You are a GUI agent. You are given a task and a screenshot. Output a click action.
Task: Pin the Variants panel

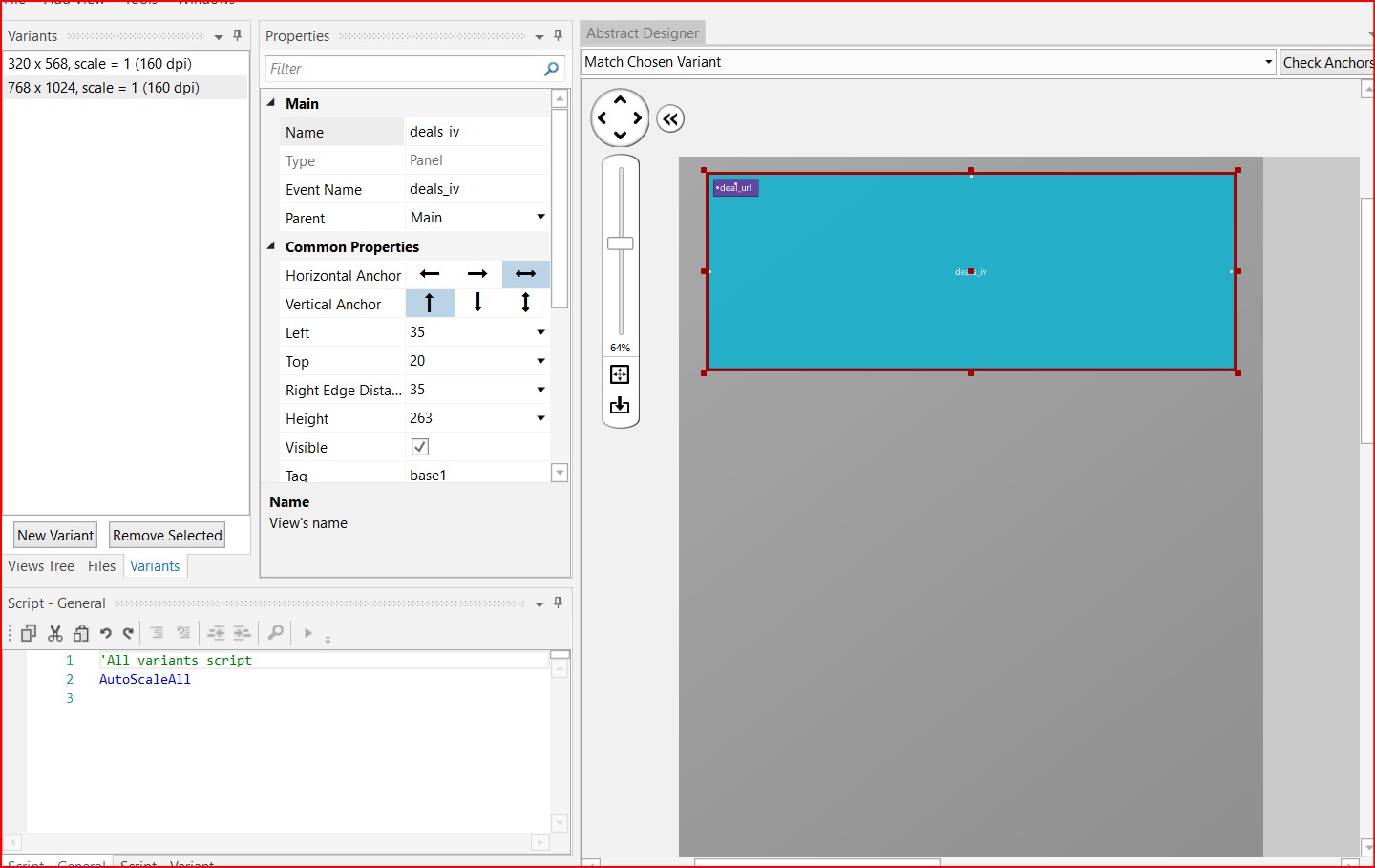pos(238,35)
